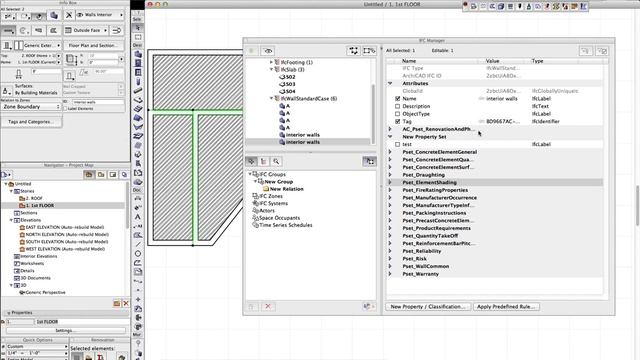This screenshot has height=360, width=640.
Task: Click the wall settings icon in Info Box
Action: tap(54, 15)
